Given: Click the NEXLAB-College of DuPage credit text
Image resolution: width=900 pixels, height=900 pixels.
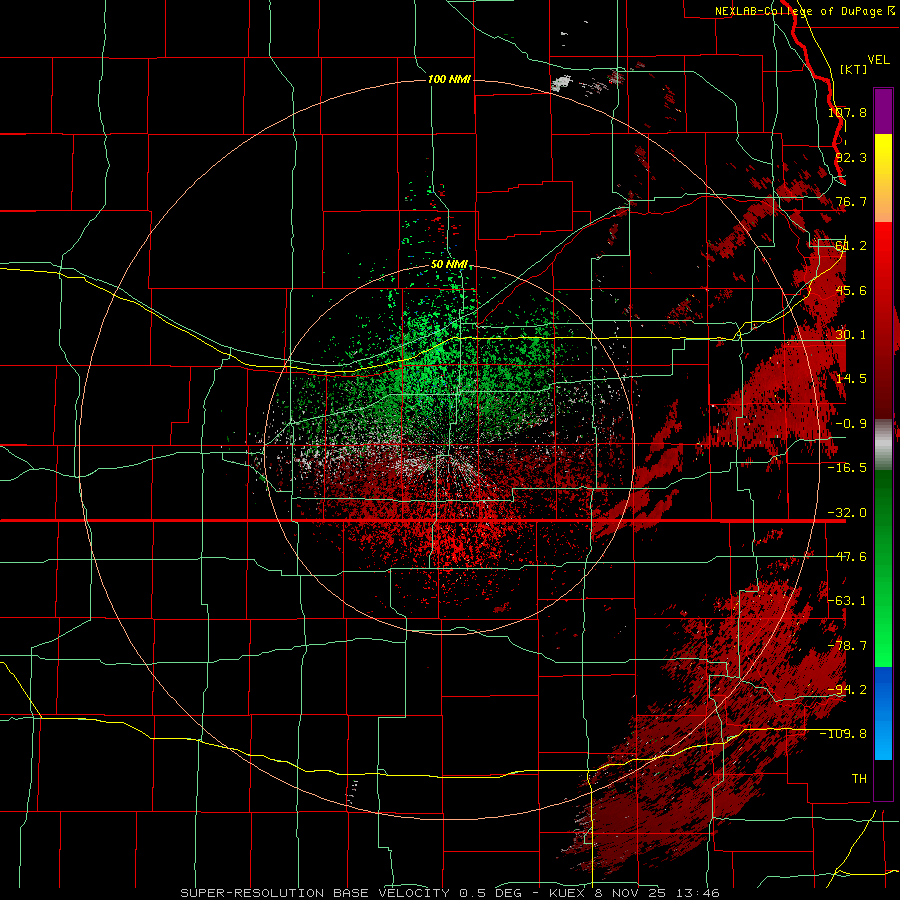Looking at the screenshot, I should tap(805, 11).
